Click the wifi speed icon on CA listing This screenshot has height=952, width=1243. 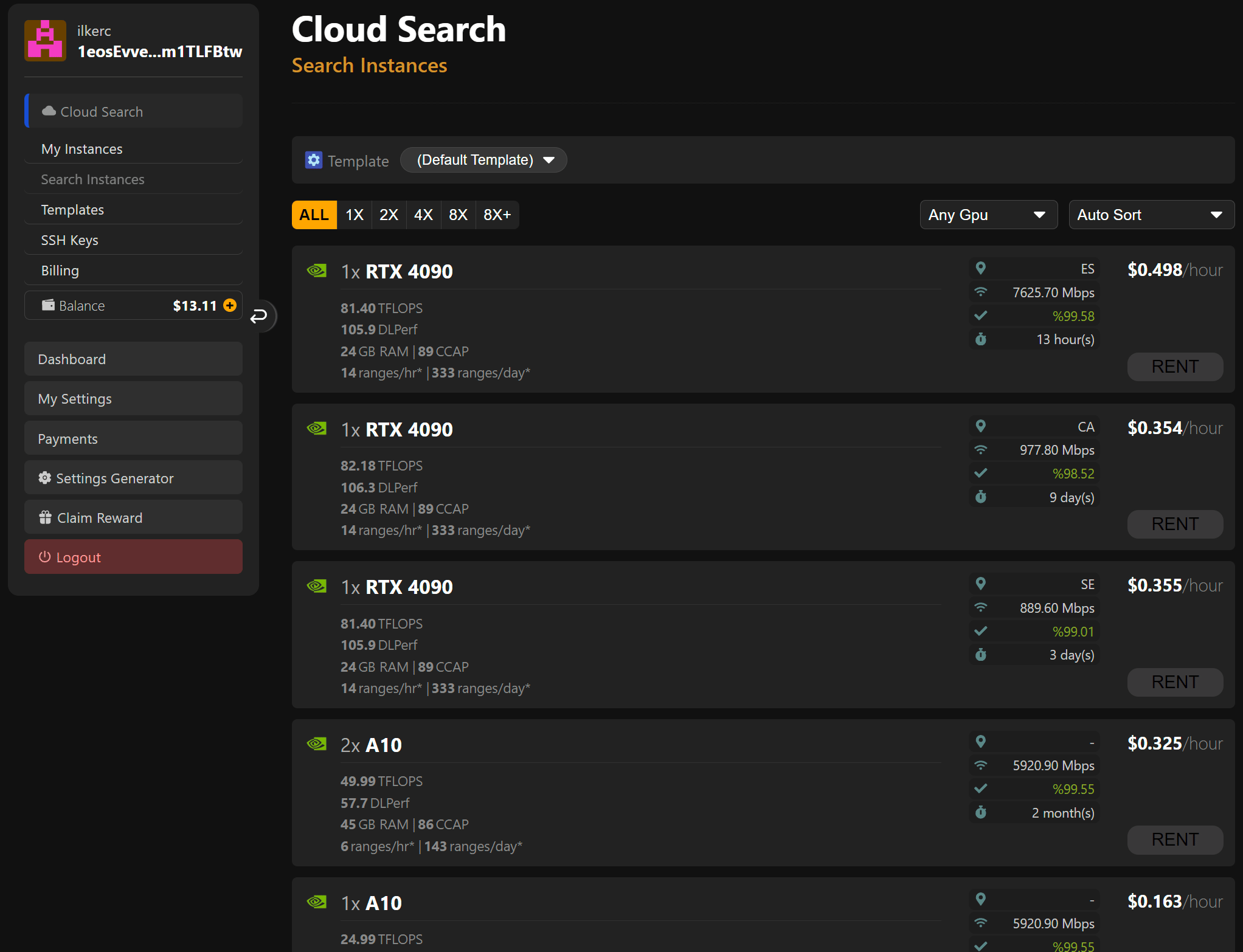pyautogui.click(x=980, y=450)
